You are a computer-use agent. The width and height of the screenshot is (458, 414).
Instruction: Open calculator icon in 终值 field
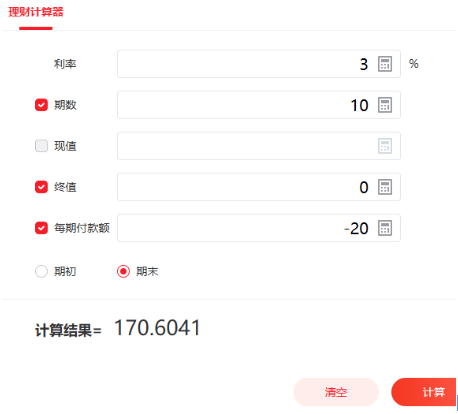coord(385,187)
